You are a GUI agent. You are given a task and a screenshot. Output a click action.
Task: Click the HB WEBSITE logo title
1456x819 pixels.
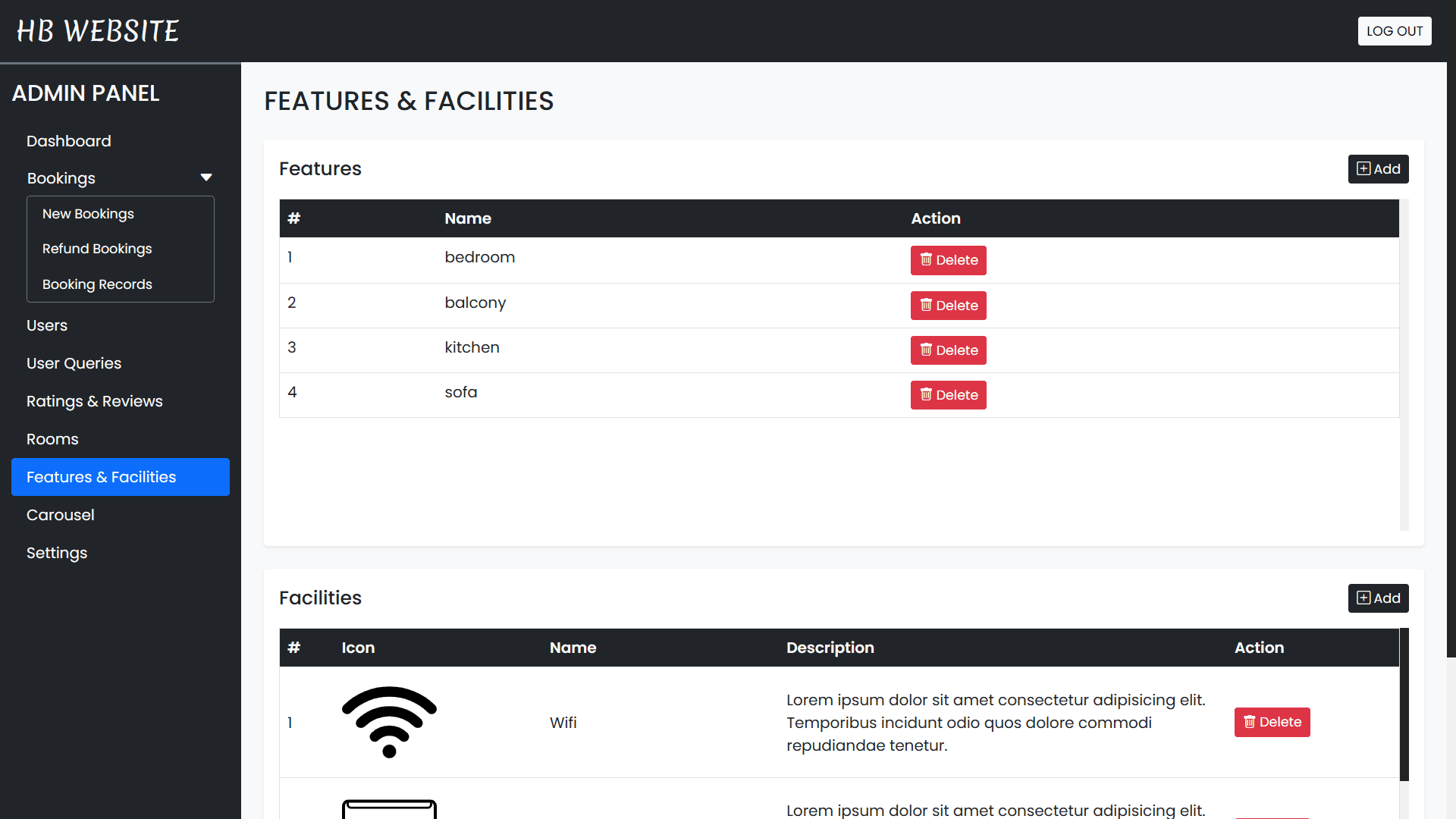98,31
